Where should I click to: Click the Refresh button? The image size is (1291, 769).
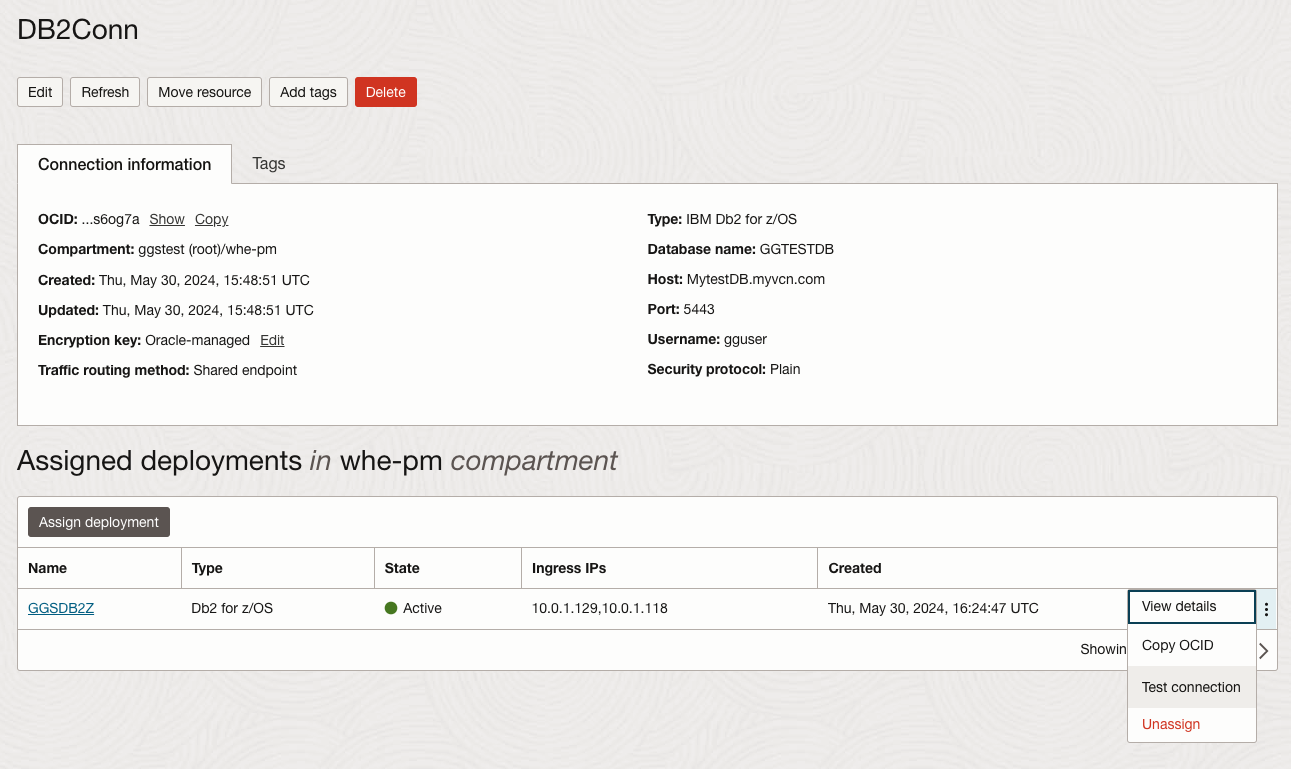[x=105, y=92]
